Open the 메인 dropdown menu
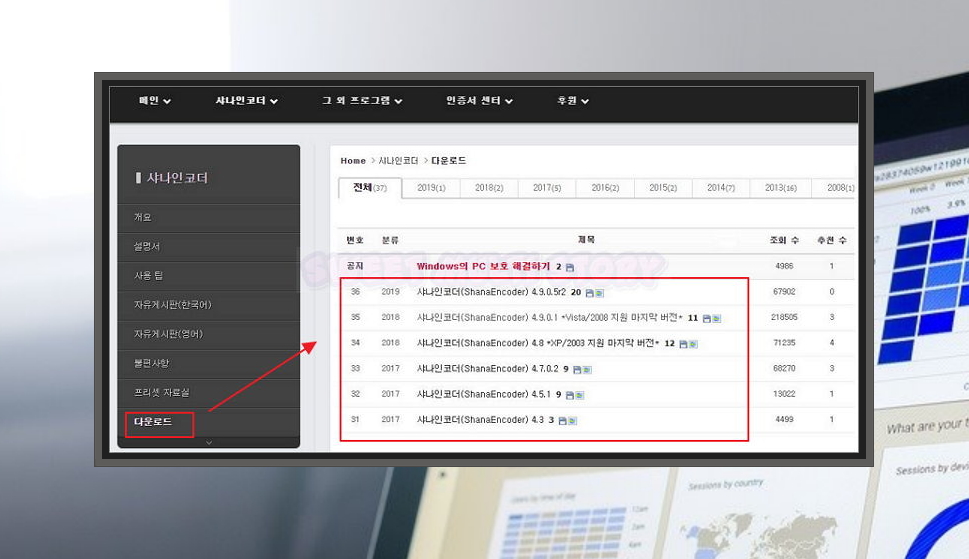The height and width of the screenshot is (559, 969). tap(154, 101)
